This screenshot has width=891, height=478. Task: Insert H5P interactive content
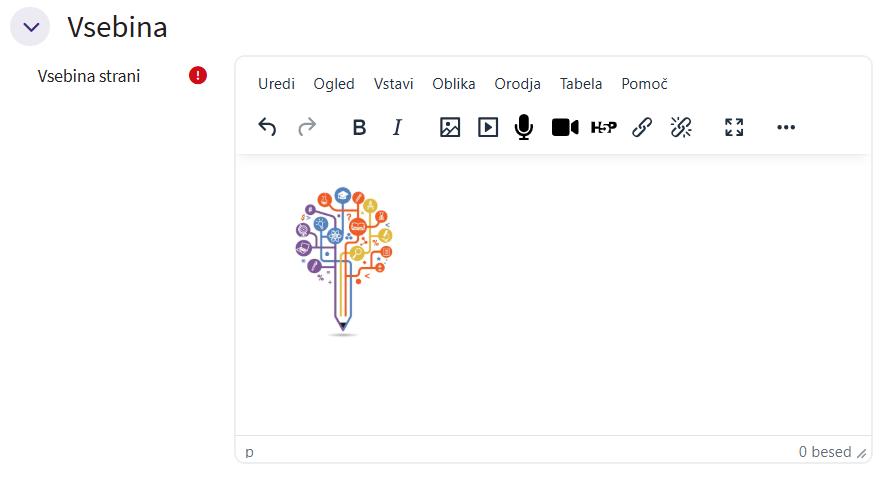coord(604,127)
